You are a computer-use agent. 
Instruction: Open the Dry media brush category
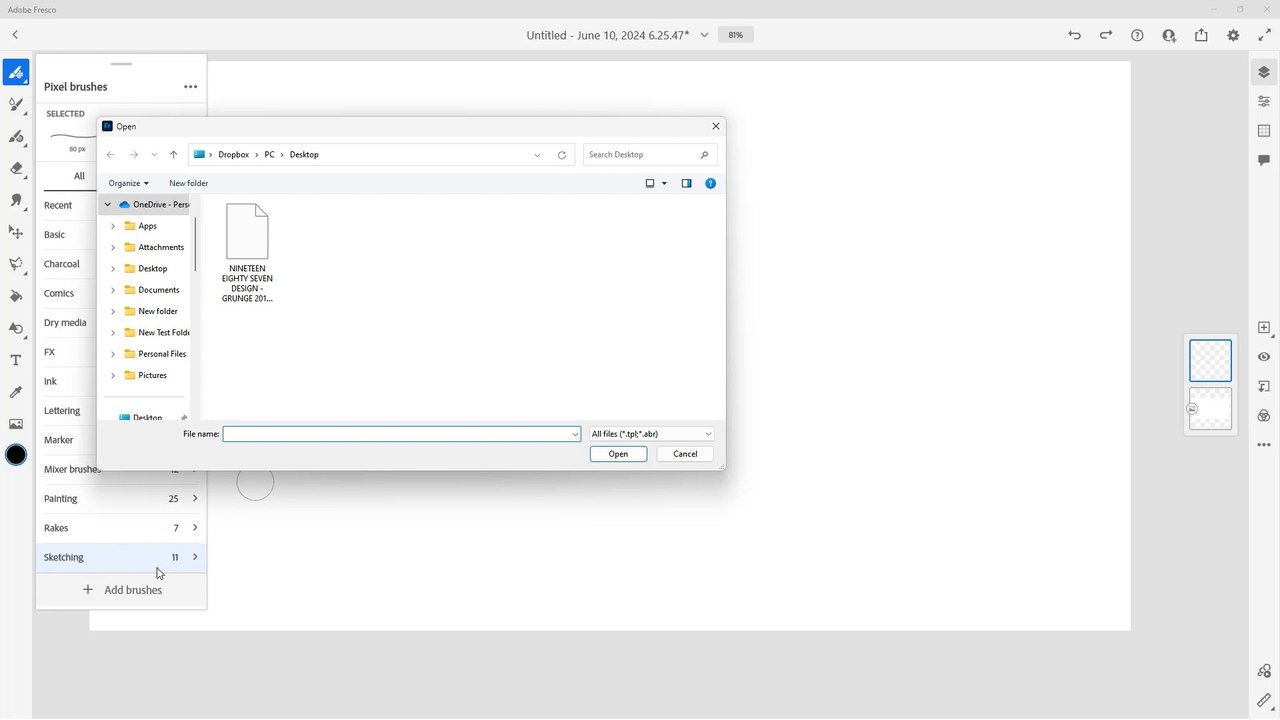click(65, 323)
